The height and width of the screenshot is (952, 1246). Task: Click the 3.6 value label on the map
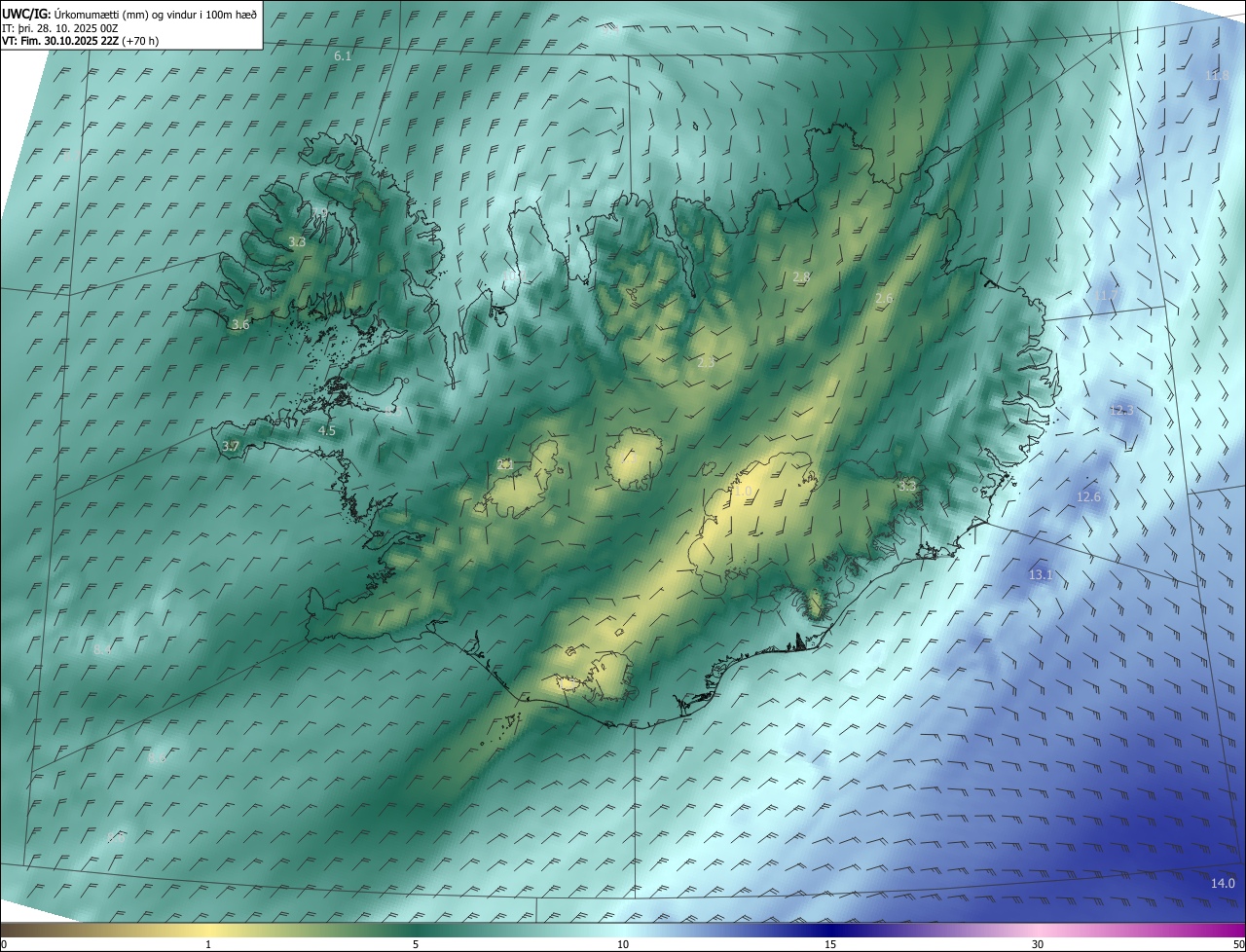(x=240, y=325)
